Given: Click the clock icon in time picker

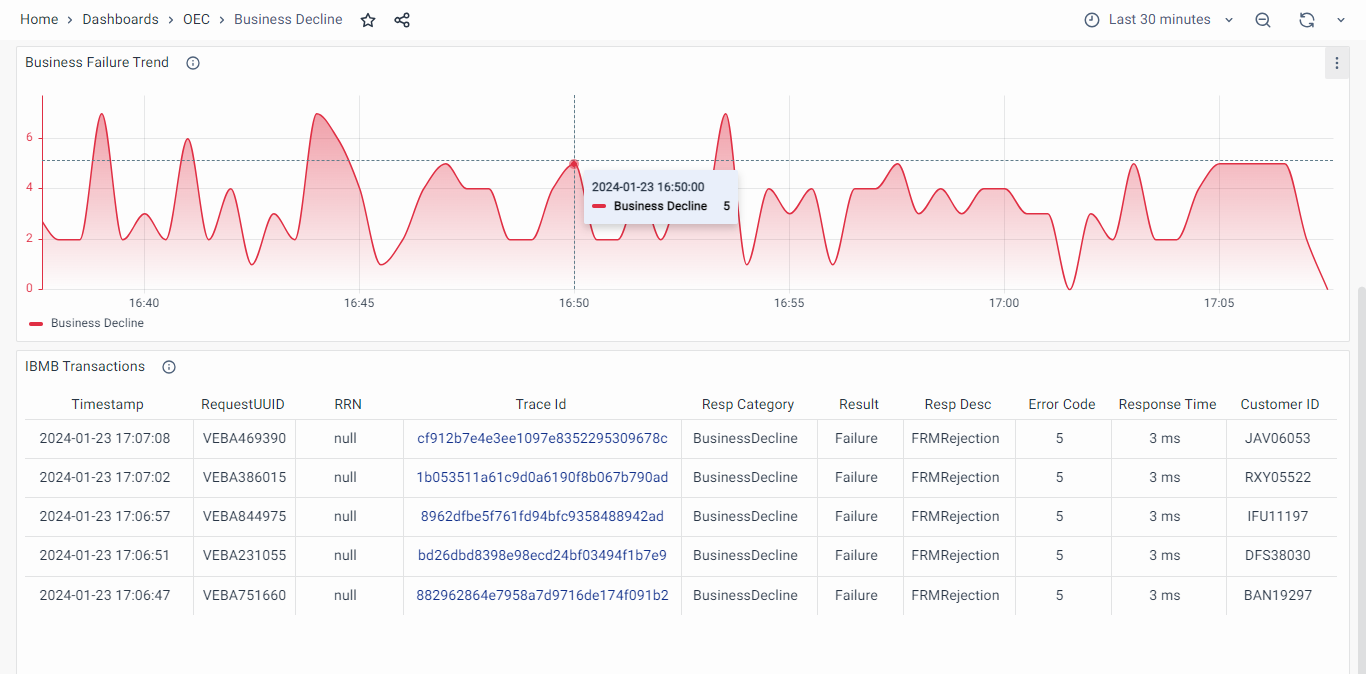Looking at the screenshot, I should point(1092,20).
